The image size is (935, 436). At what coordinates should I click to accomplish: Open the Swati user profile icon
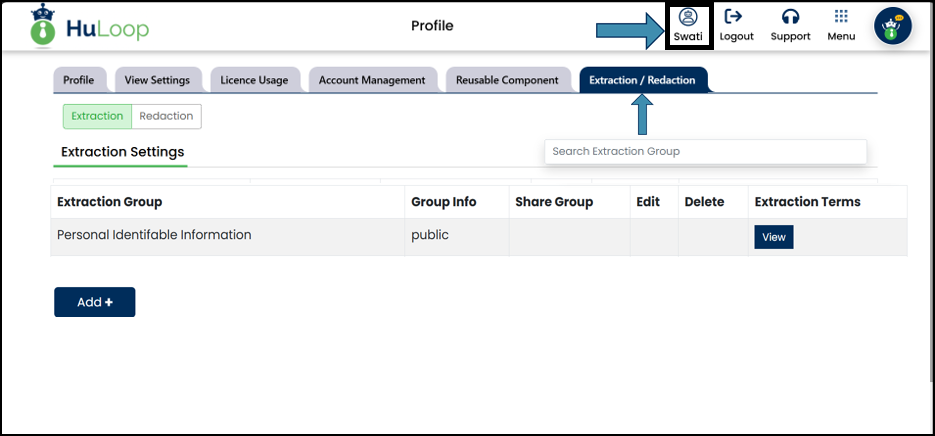point(687,18)
